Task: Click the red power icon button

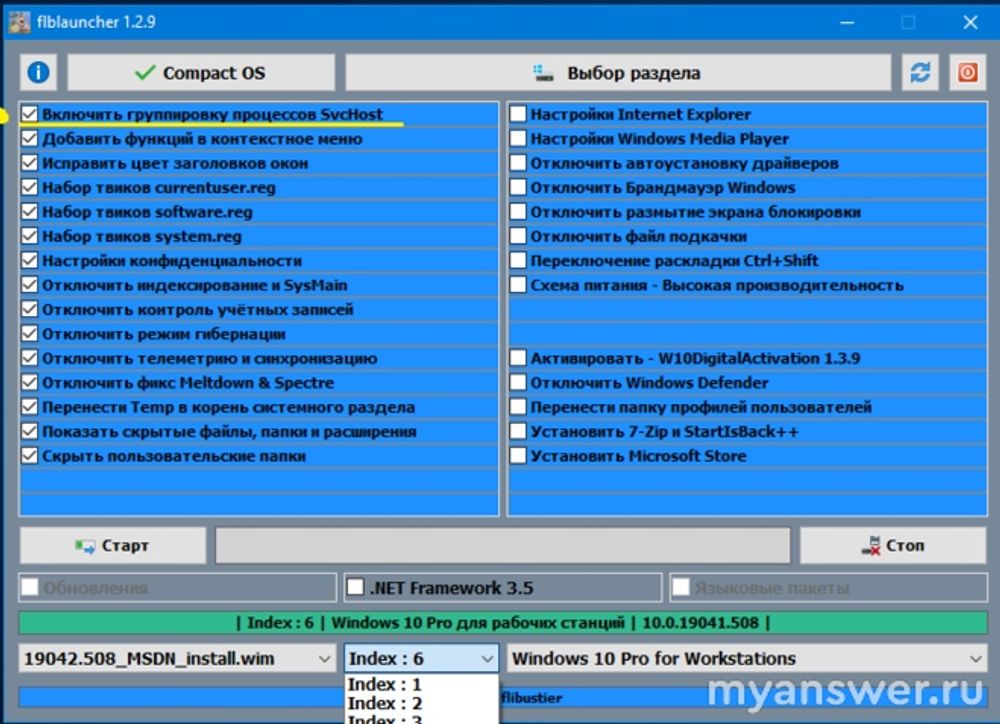Action: pyautogui.click(x=967, y=73)
